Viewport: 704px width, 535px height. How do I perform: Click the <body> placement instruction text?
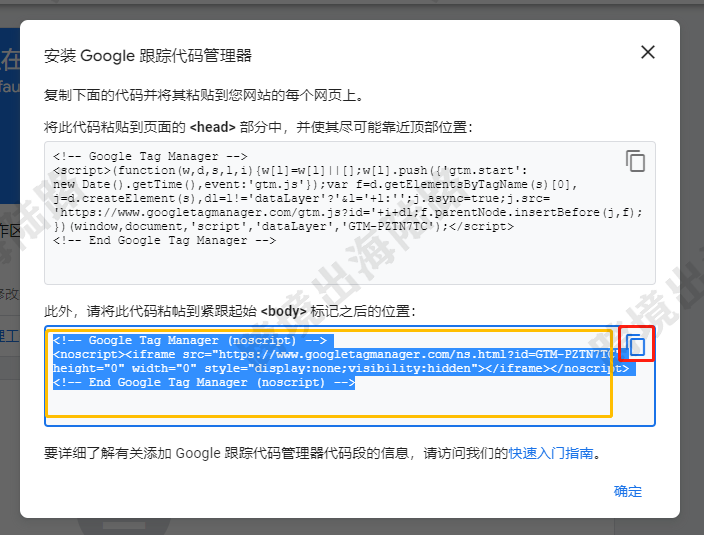[230, 311]
